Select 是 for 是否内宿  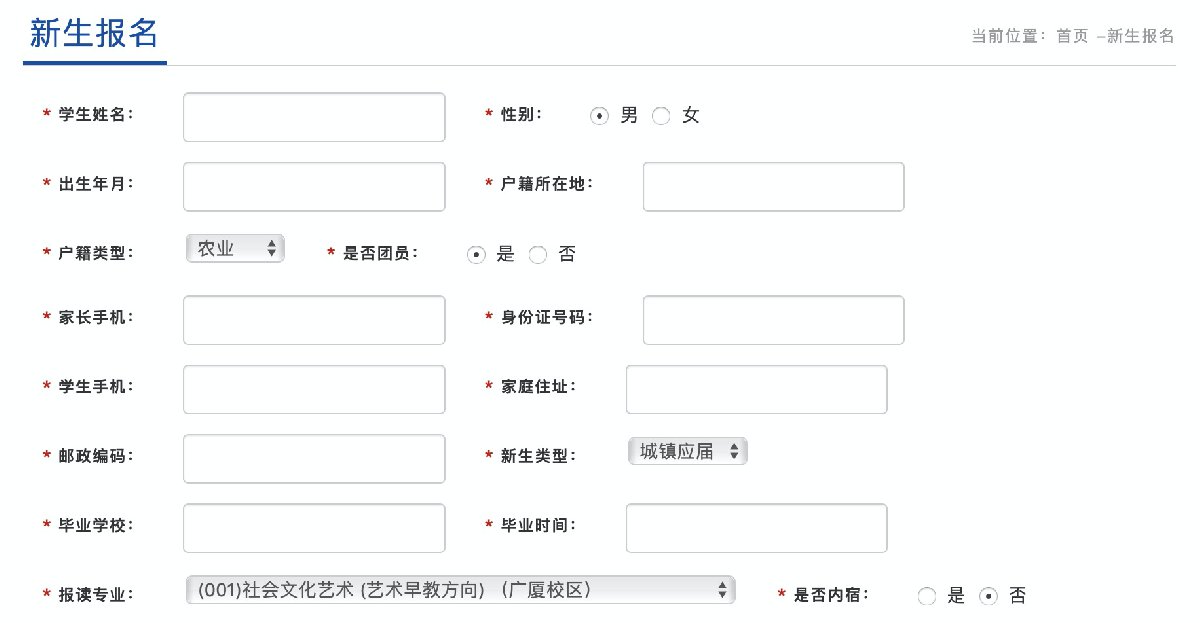[927, 597]
